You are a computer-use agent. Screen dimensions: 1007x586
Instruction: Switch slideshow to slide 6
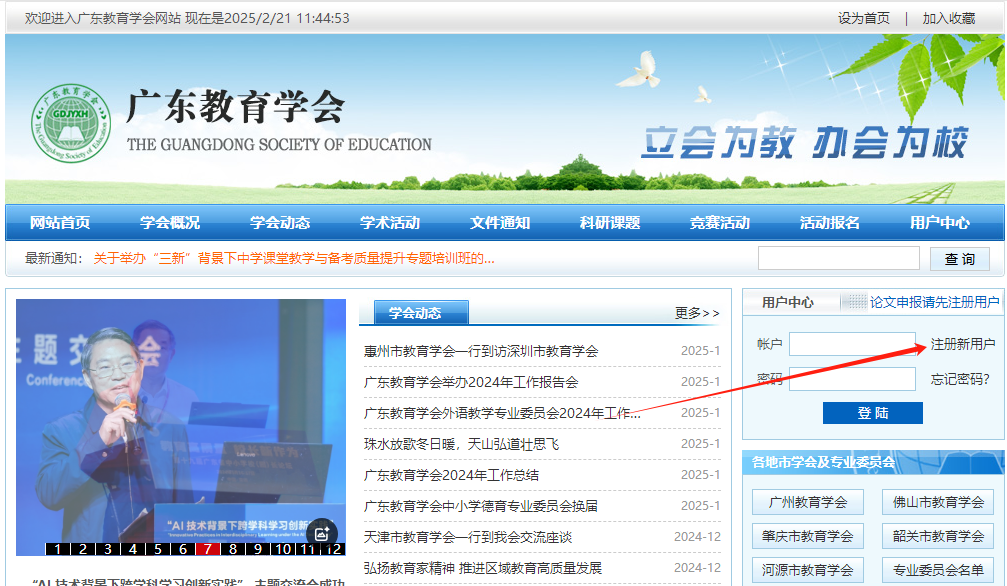183,549
